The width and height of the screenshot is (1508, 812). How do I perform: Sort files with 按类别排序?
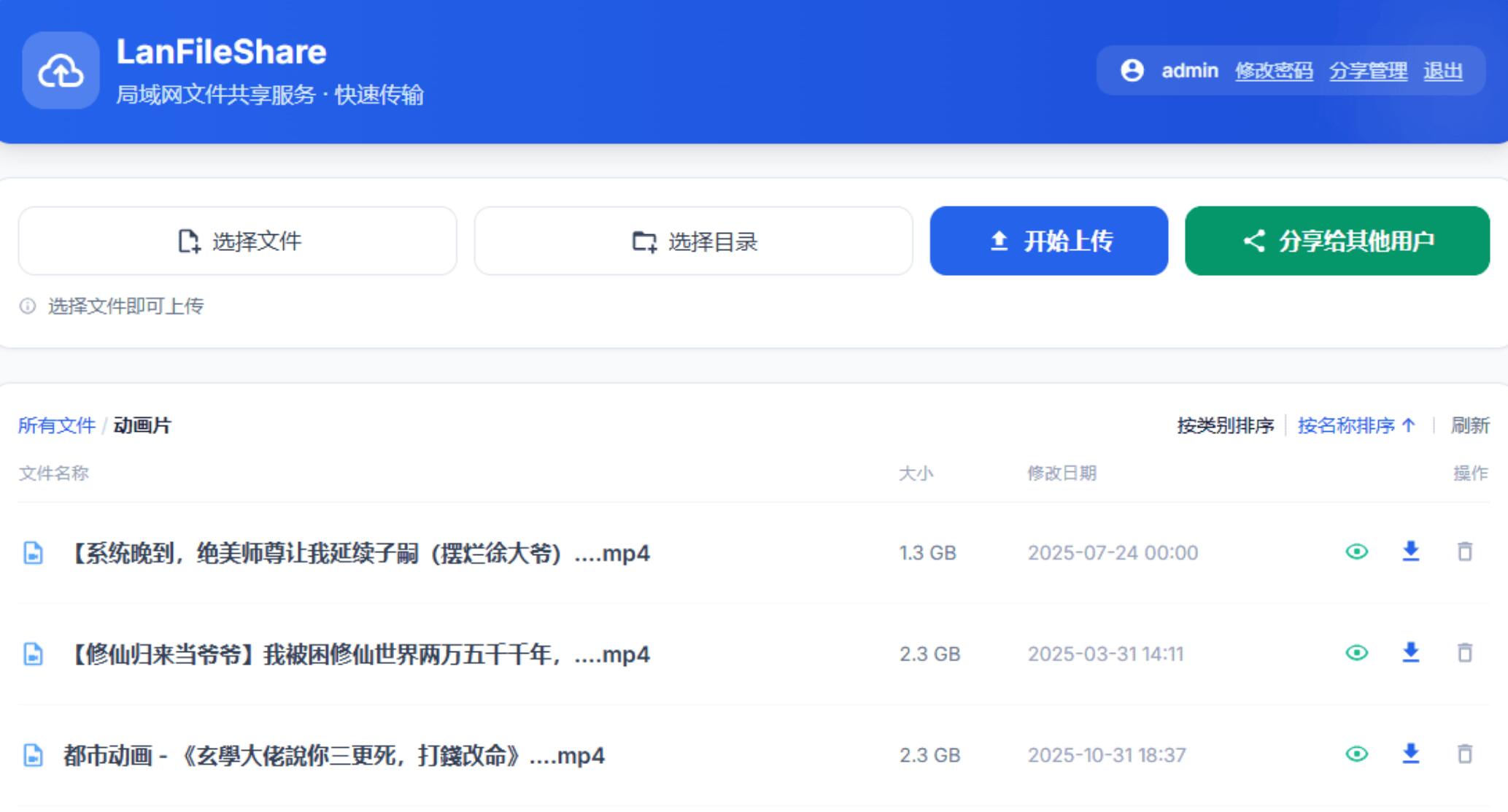tap(1226, 425)
